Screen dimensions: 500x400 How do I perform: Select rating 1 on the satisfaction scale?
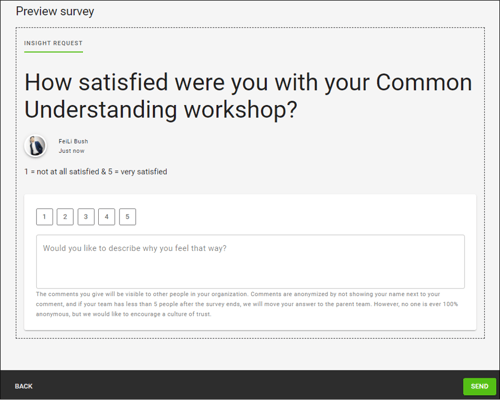(x=44, y=217)
